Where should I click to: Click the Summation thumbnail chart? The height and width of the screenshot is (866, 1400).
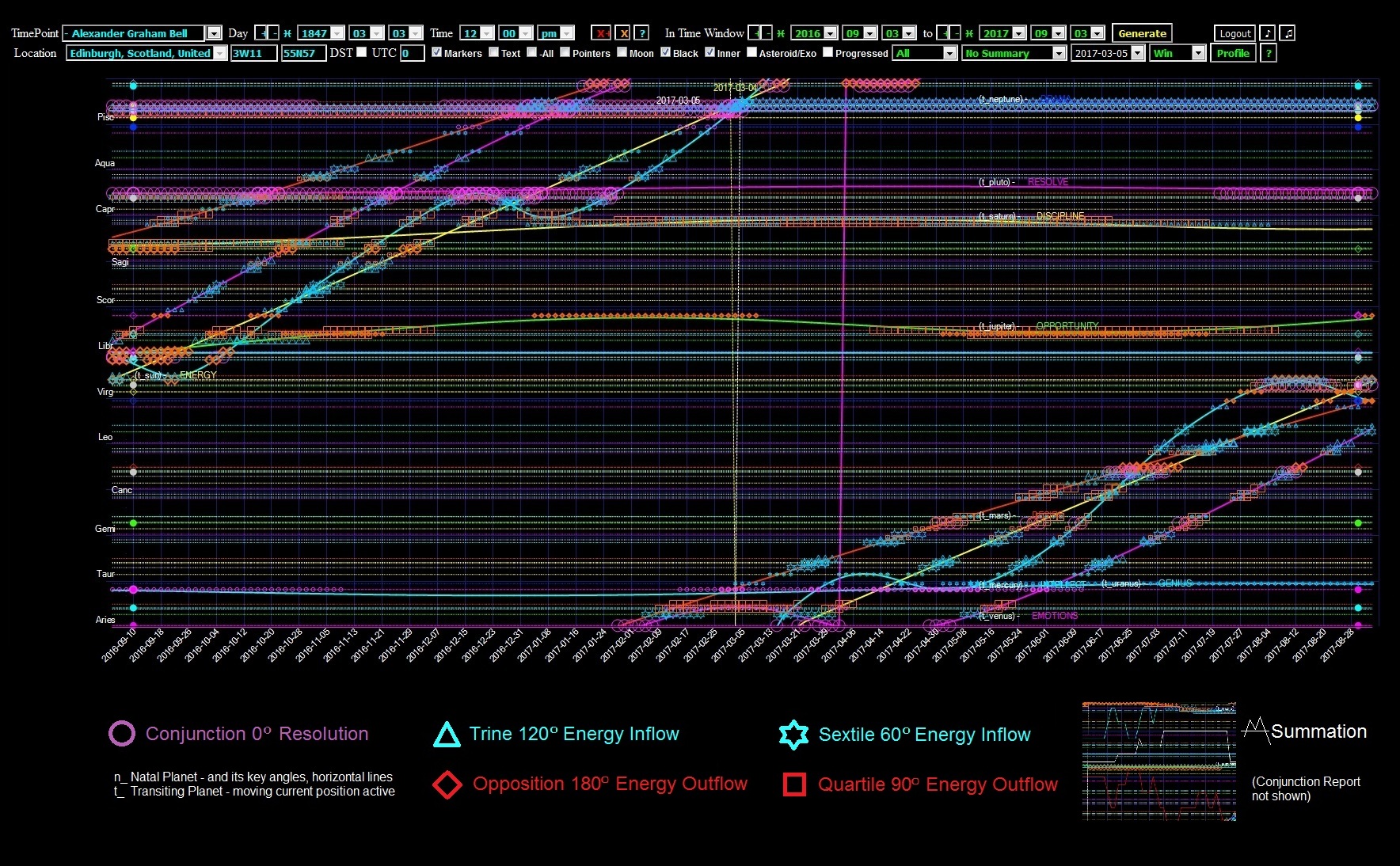tap(1159, 762)
